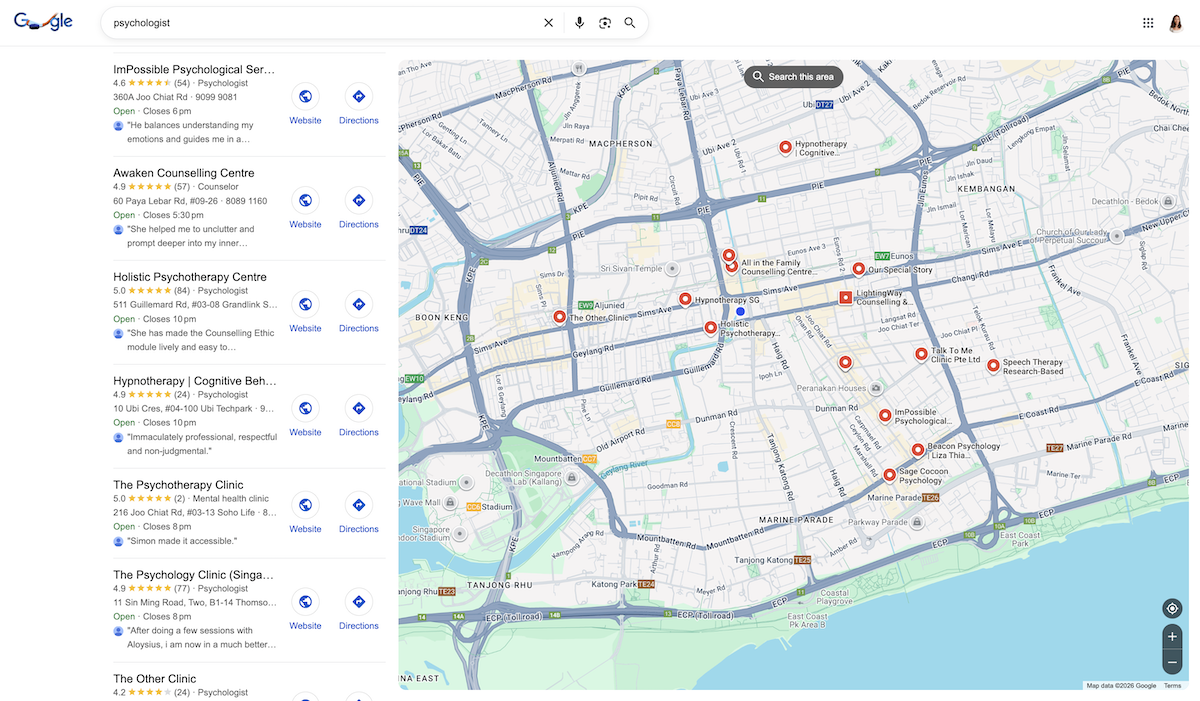Click the voice search microphone icon
The width and height of the screenshot is (1200, 701).
[x=579, y=22]
